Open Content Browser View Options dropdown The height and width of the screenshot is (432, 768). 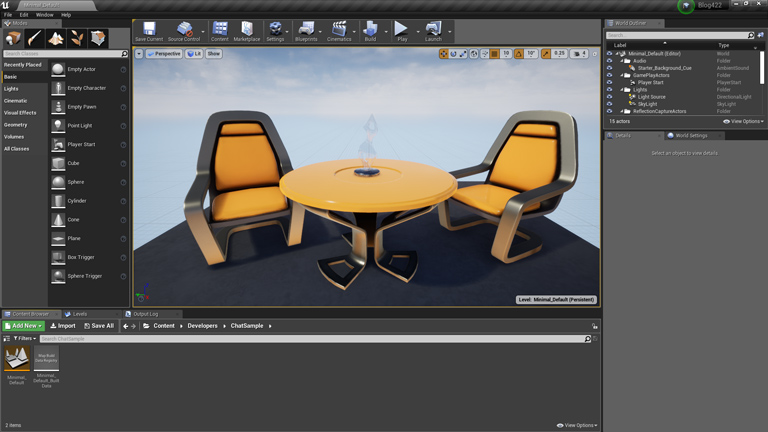[578, 425]
